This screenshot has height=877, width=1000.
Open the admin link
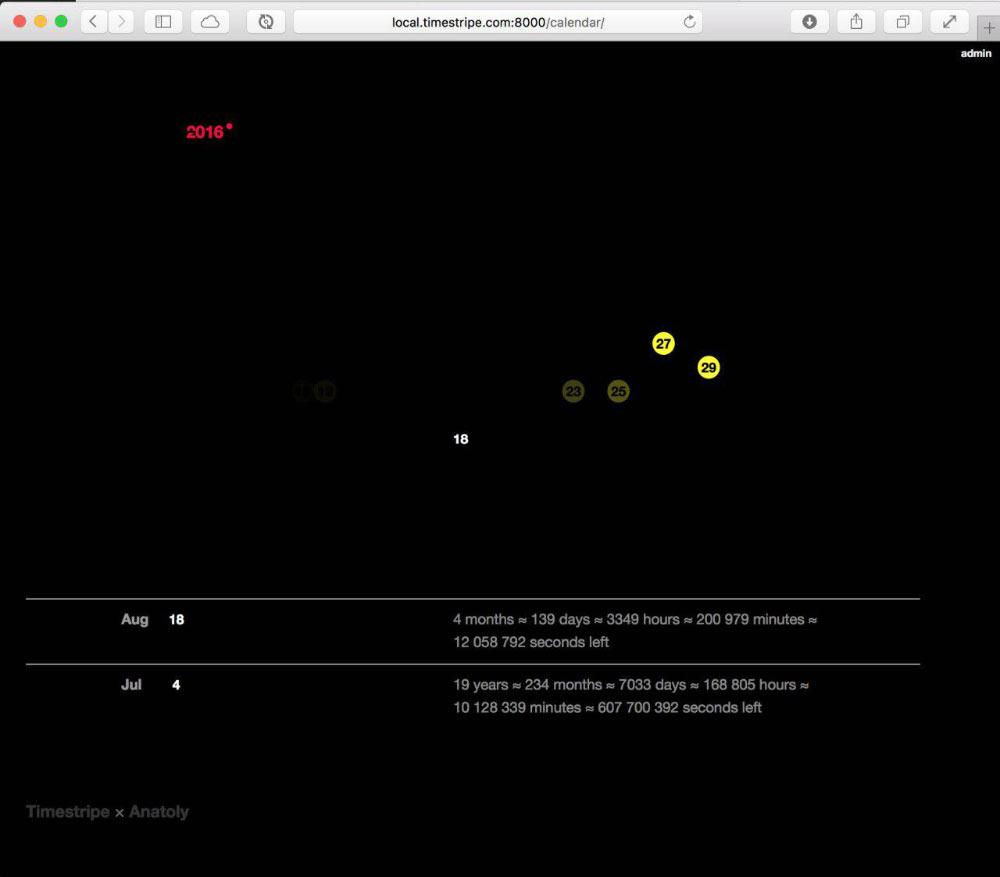[x=975, y=54]
